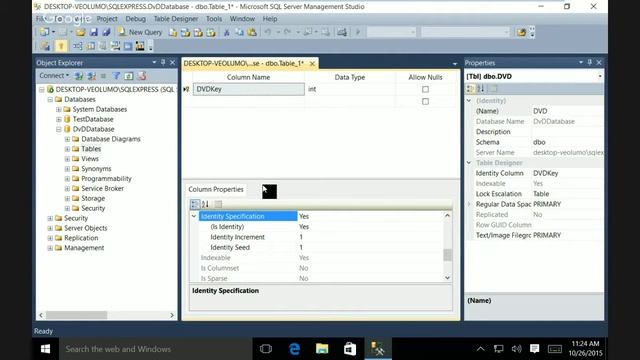Open the Windows Store taskbar icon
This screenshot has width=640, height=360.
pos(350,349)
